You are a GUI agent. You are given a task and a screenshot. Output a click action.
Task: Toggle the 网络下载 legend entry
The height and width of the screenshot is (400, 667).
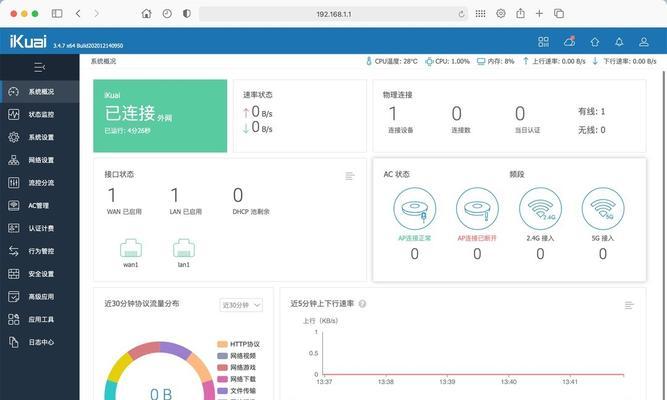237,379
